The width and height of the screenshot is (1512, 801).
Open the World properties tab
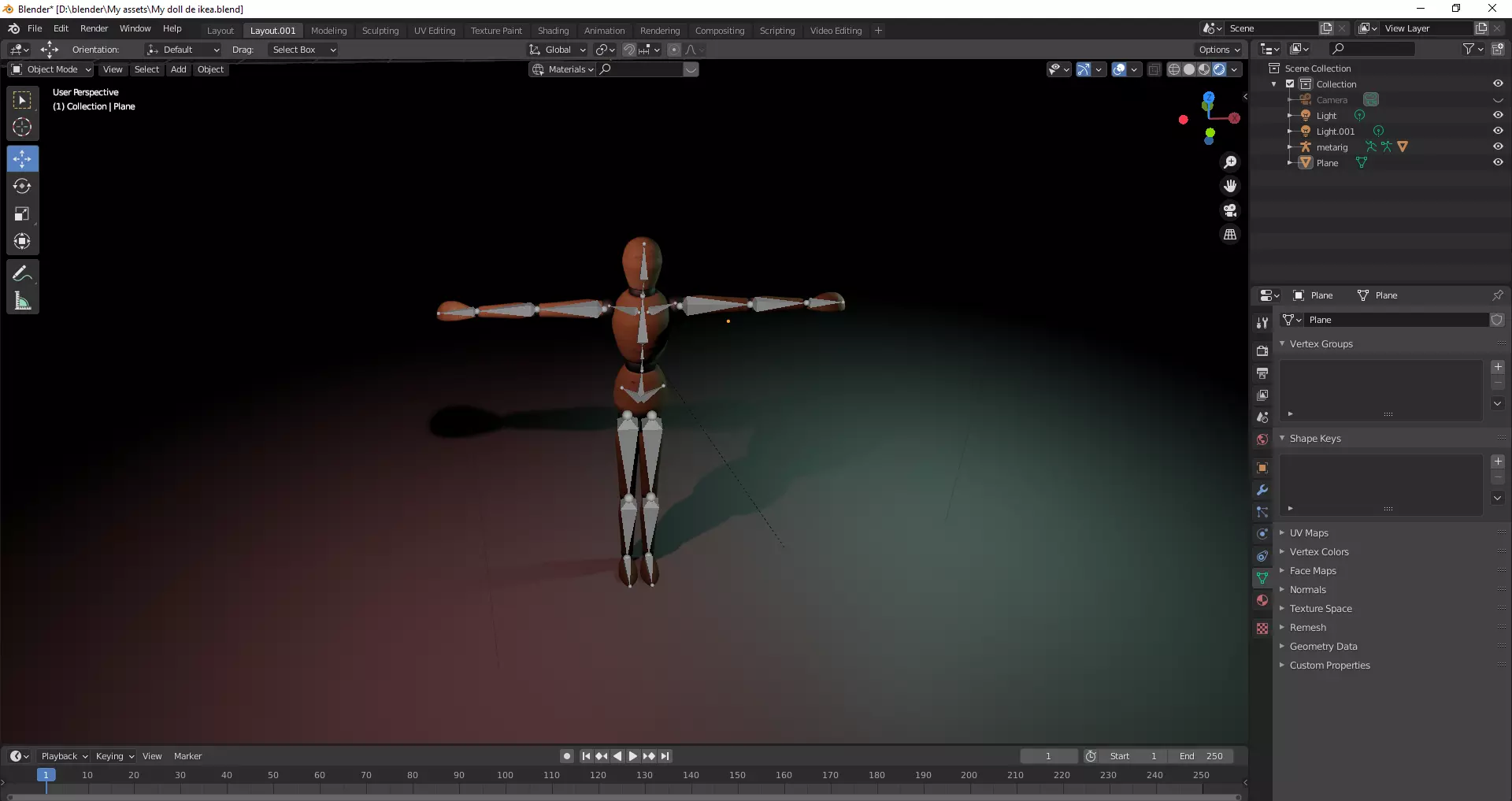click(1262, 439)
